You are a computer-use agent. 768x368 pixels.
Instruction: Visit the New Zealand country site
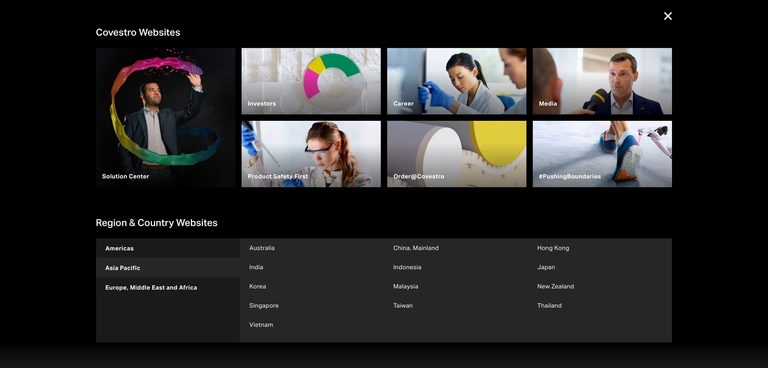click(555, 286)
